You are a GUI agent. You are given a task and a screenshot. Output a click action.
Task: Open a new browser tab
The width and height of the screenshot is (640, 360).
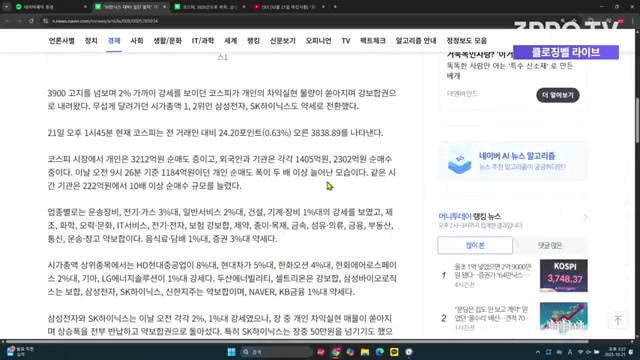(x=335, y=7)
